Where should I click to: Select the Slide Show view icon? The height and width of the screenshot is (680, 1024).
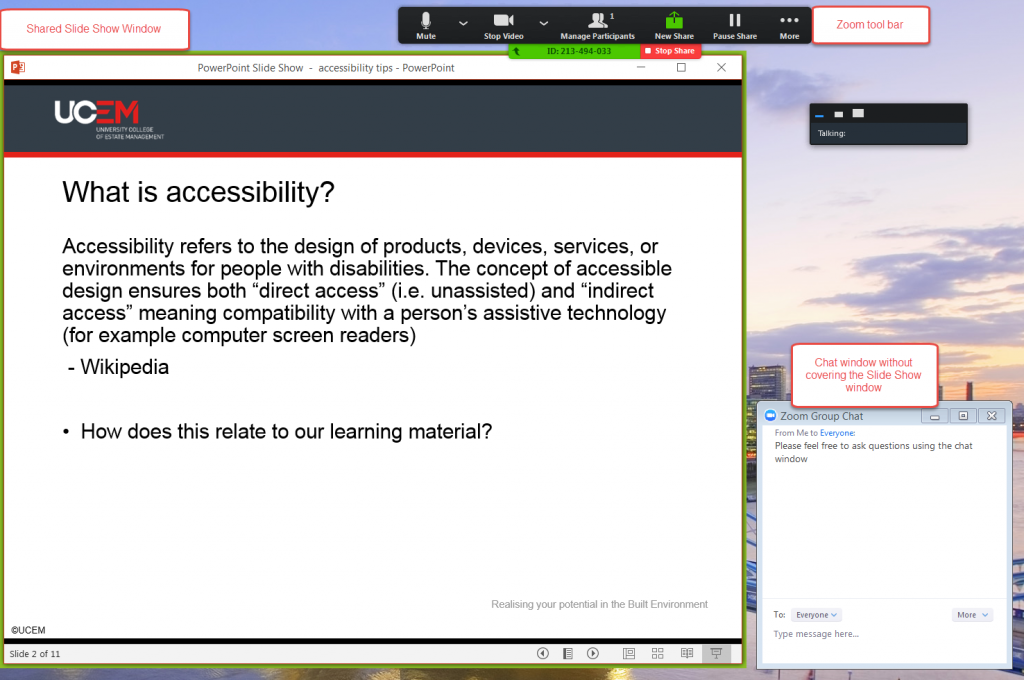[x=716, y=653]
